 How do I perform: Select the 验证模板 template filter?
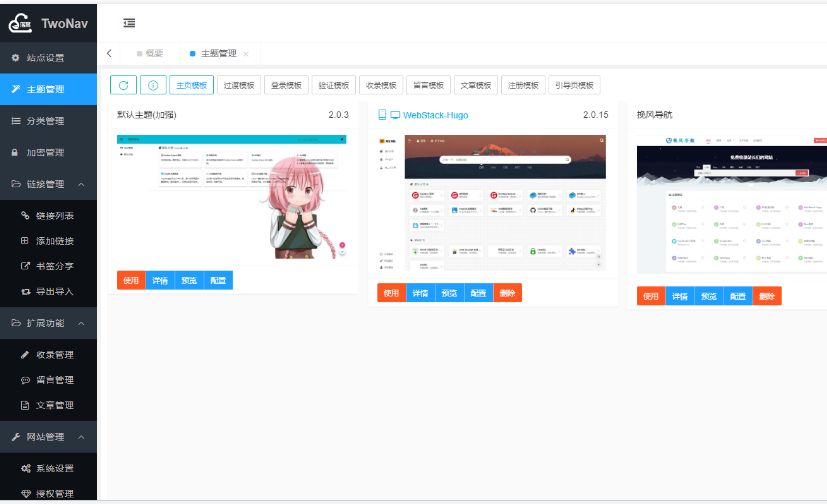[334, 85]
